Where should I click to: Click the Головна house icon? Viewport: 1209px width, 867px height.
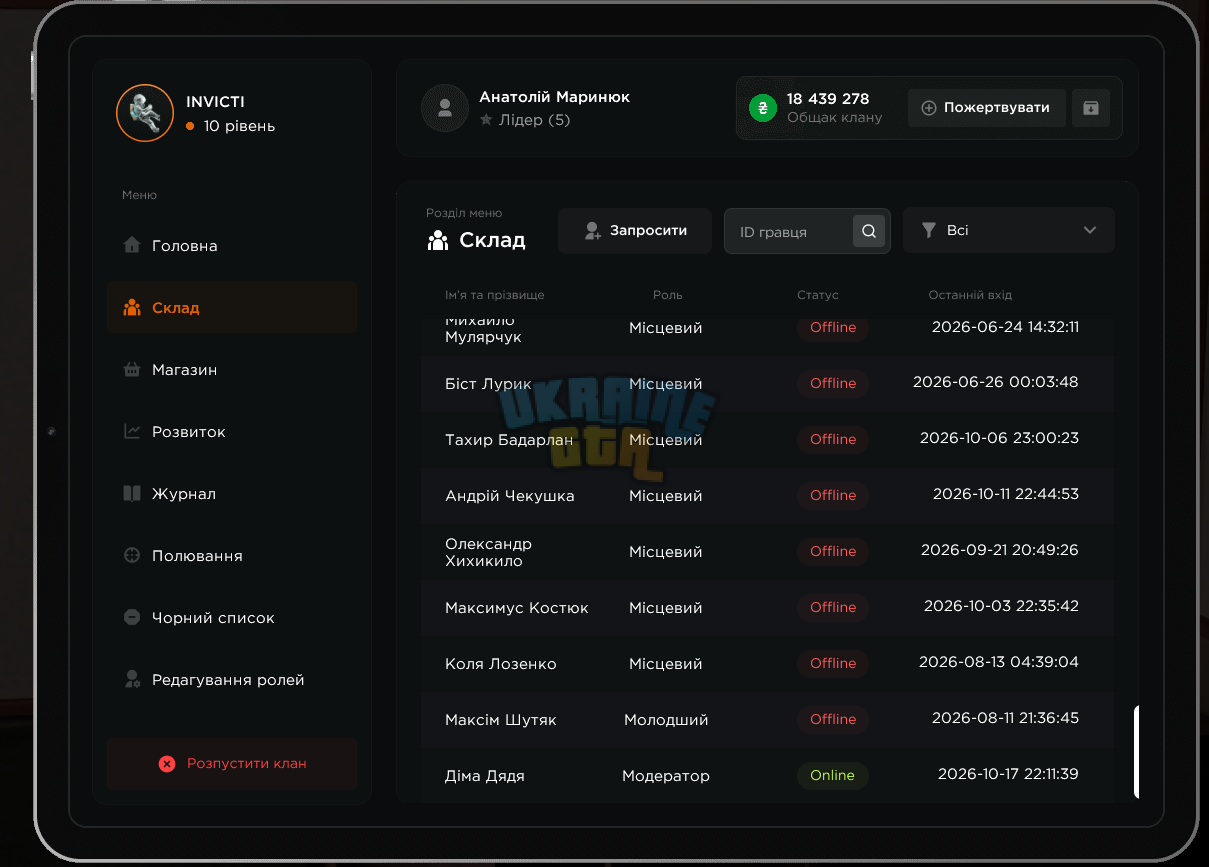point(131,245)
